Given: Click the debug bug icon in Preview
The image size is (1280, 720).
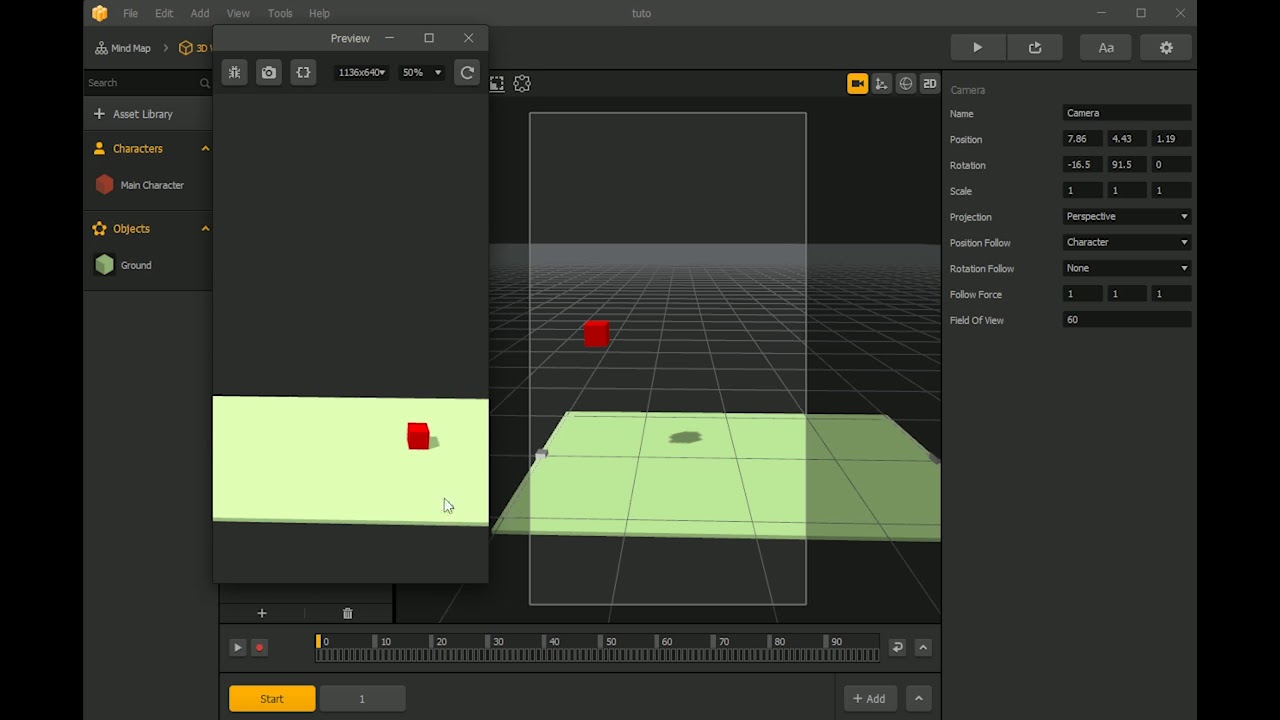Looking at the screenshot, I should [235, 72].
